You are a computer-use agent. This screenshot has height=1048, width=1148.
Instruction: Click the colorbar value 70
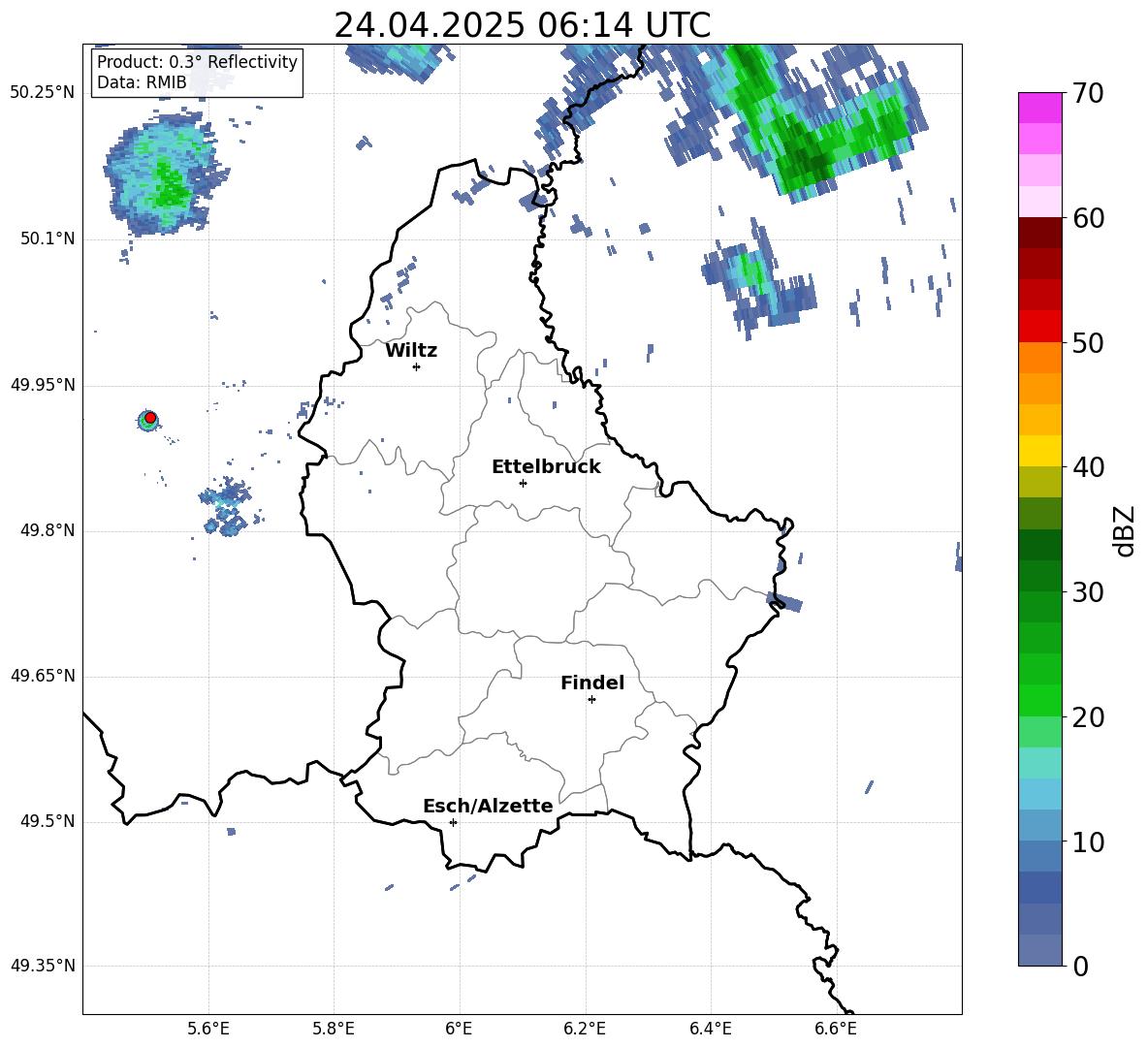pyautogui.click(x=1088, y=94)
